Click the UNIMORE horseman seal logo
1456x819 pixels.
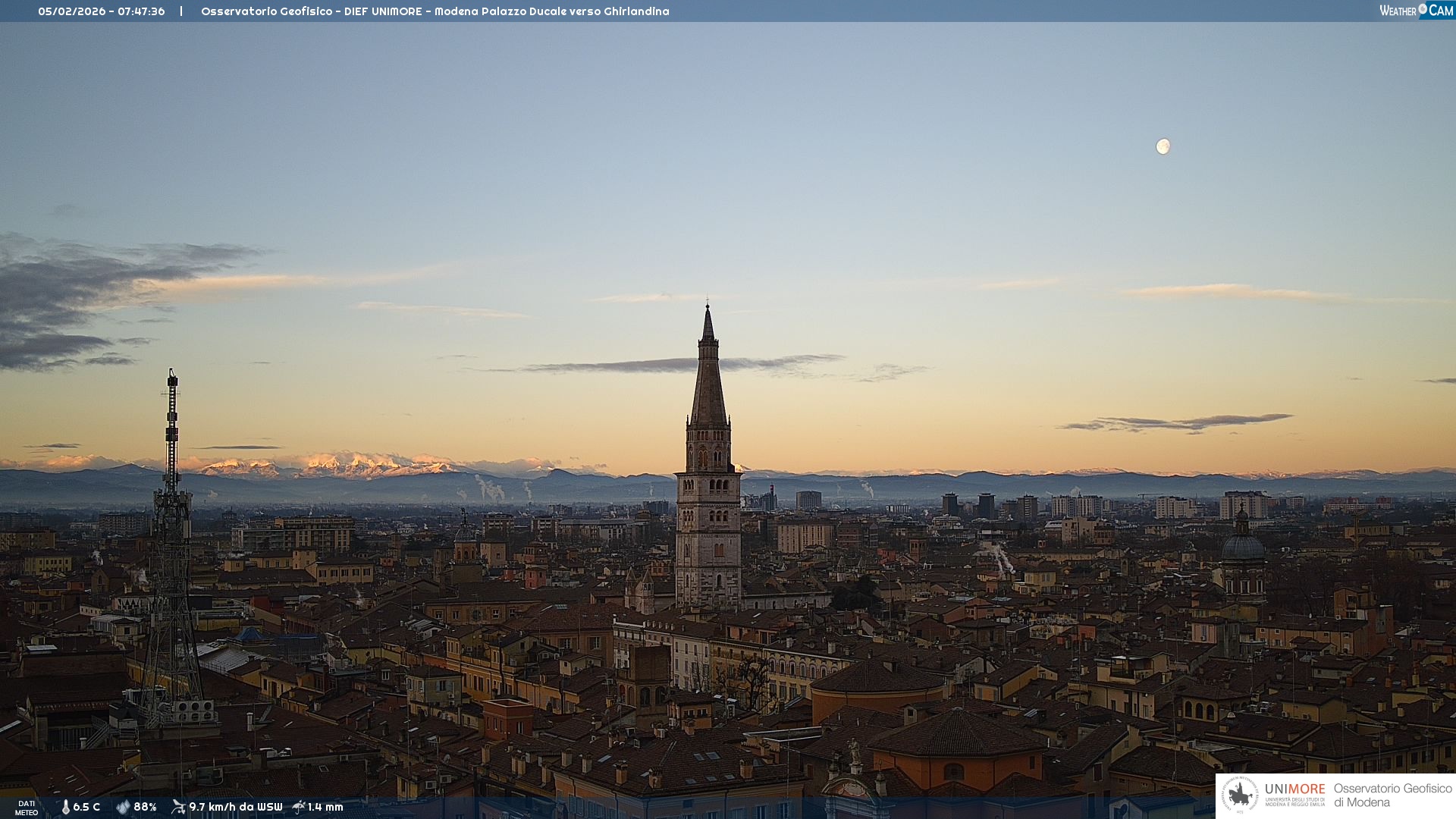click(1240, 795)
